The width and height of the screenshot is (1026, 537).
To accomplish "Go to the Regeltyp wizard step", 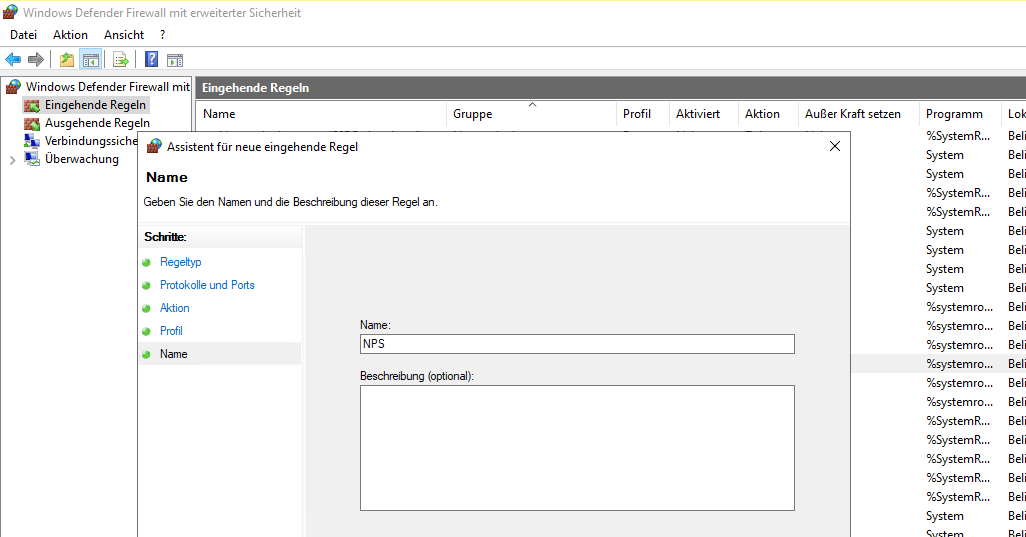I will pos(181,262).
